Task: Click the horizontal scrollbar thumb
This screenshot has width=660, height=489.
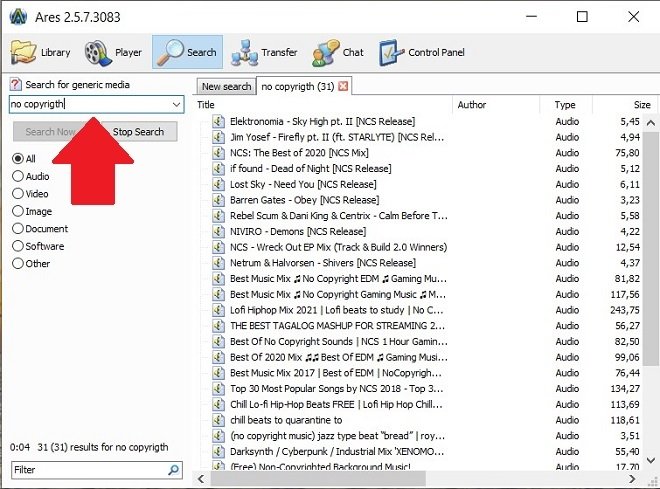Action: [318, 478]
